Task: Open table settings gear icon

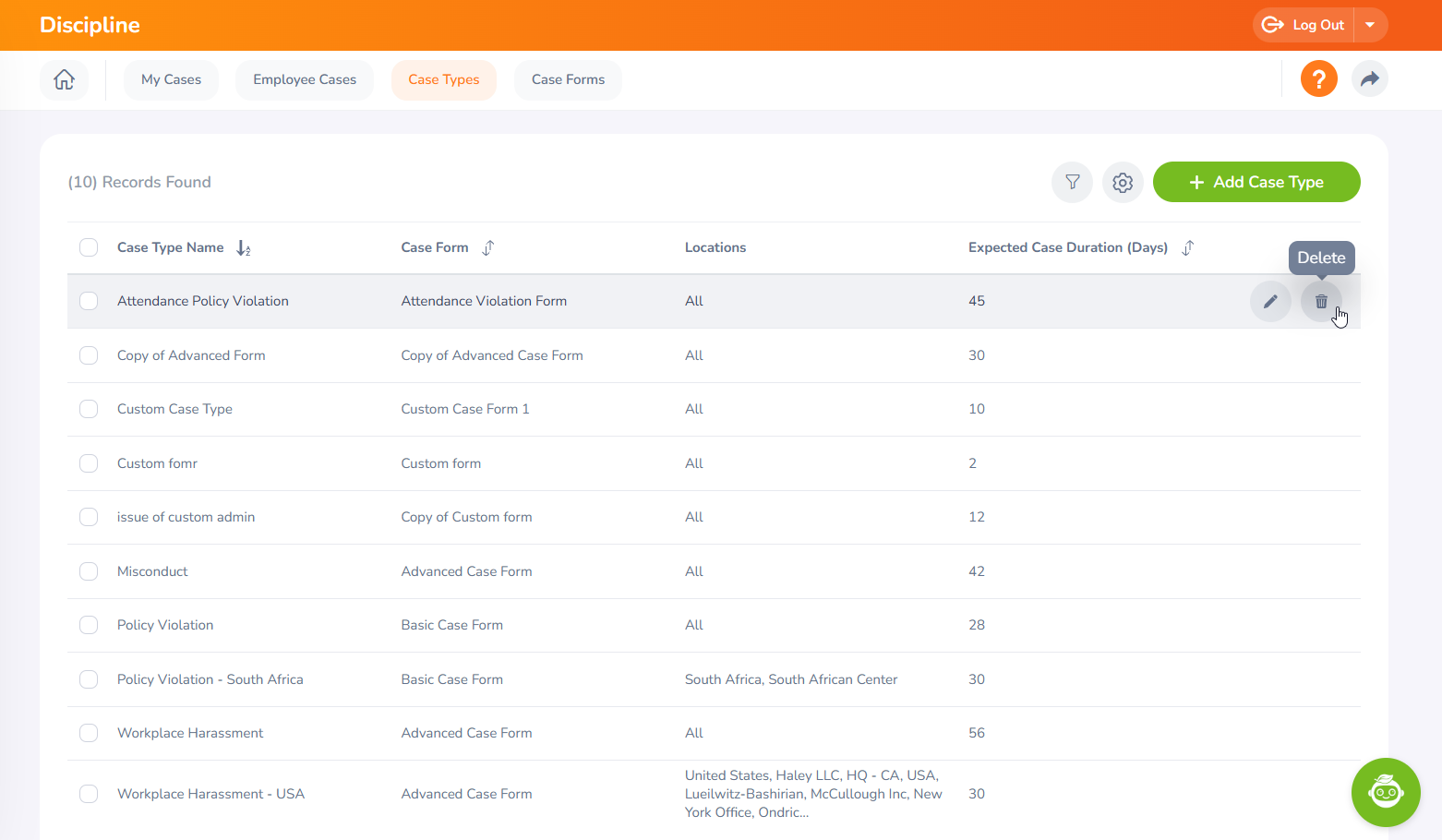Action: click(x=1123, y=182)
